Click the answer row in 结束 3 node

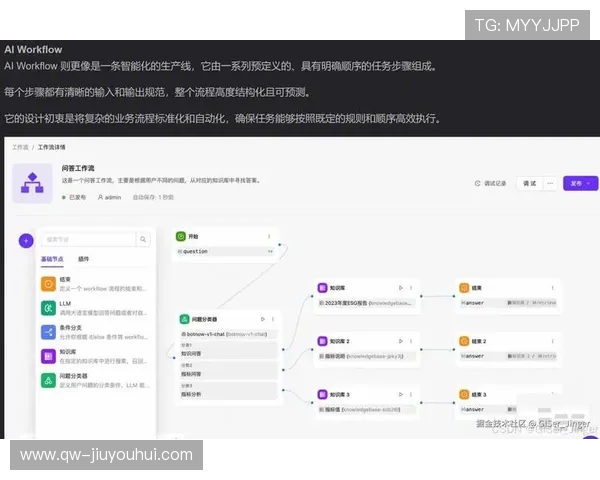point(489,409)
